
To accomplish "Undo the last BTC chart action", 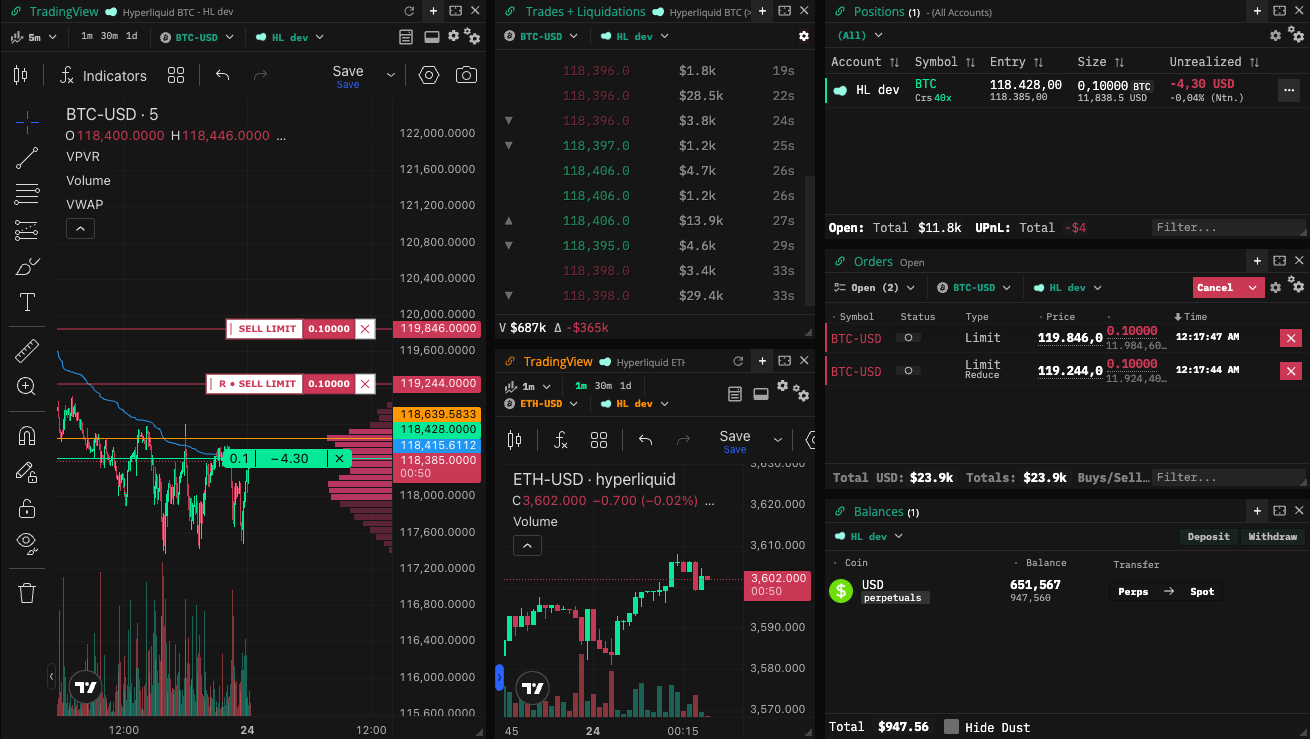I will (x=223, y=75).
